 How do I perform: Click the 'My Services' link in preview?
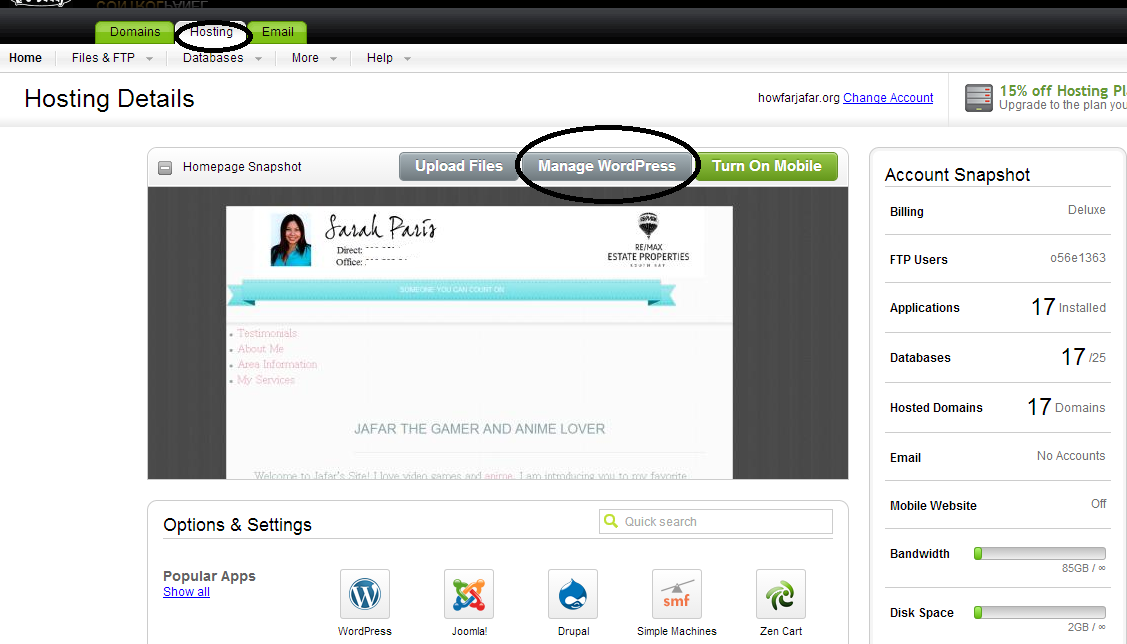266,380
